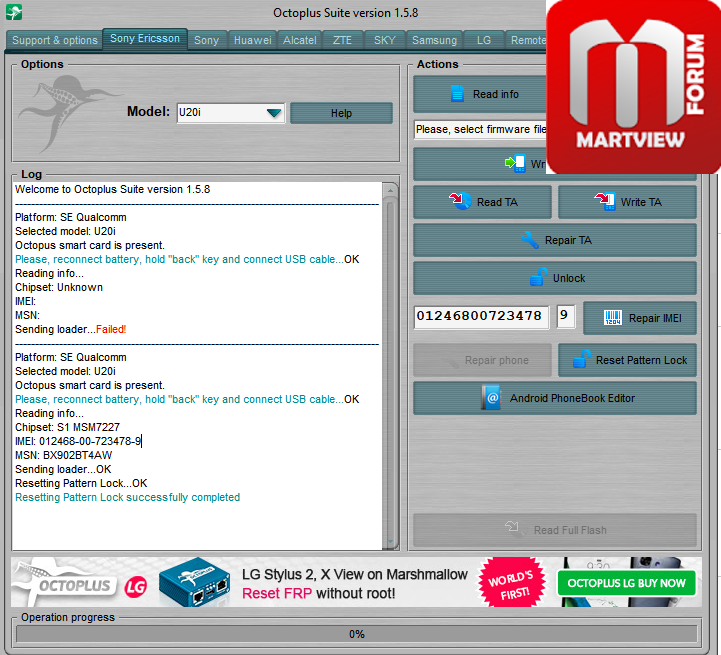
Task: Click the Write firmware phone icon
Action: pyautogui.click(x=515, y=163)
